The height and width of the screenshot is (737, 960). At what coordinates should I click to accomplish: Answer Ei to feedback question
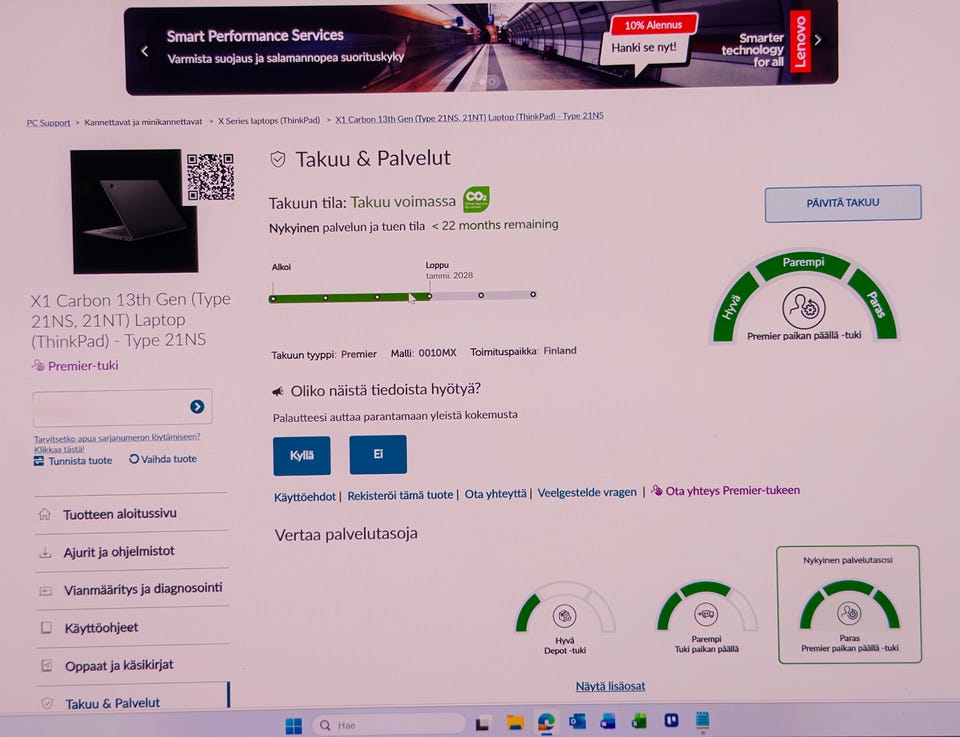tap(378, 454)
